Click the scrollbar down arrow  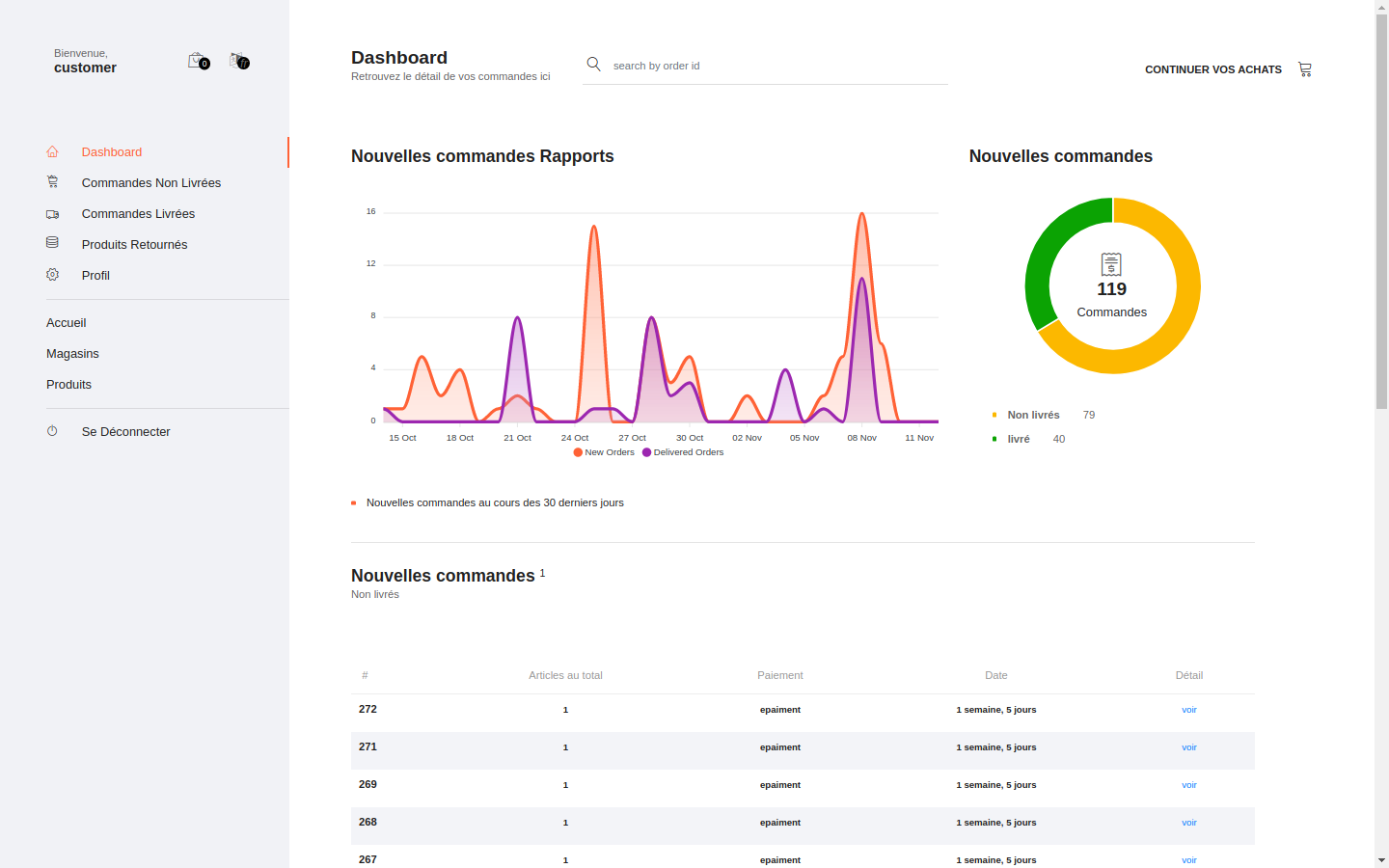[1381, 859]
